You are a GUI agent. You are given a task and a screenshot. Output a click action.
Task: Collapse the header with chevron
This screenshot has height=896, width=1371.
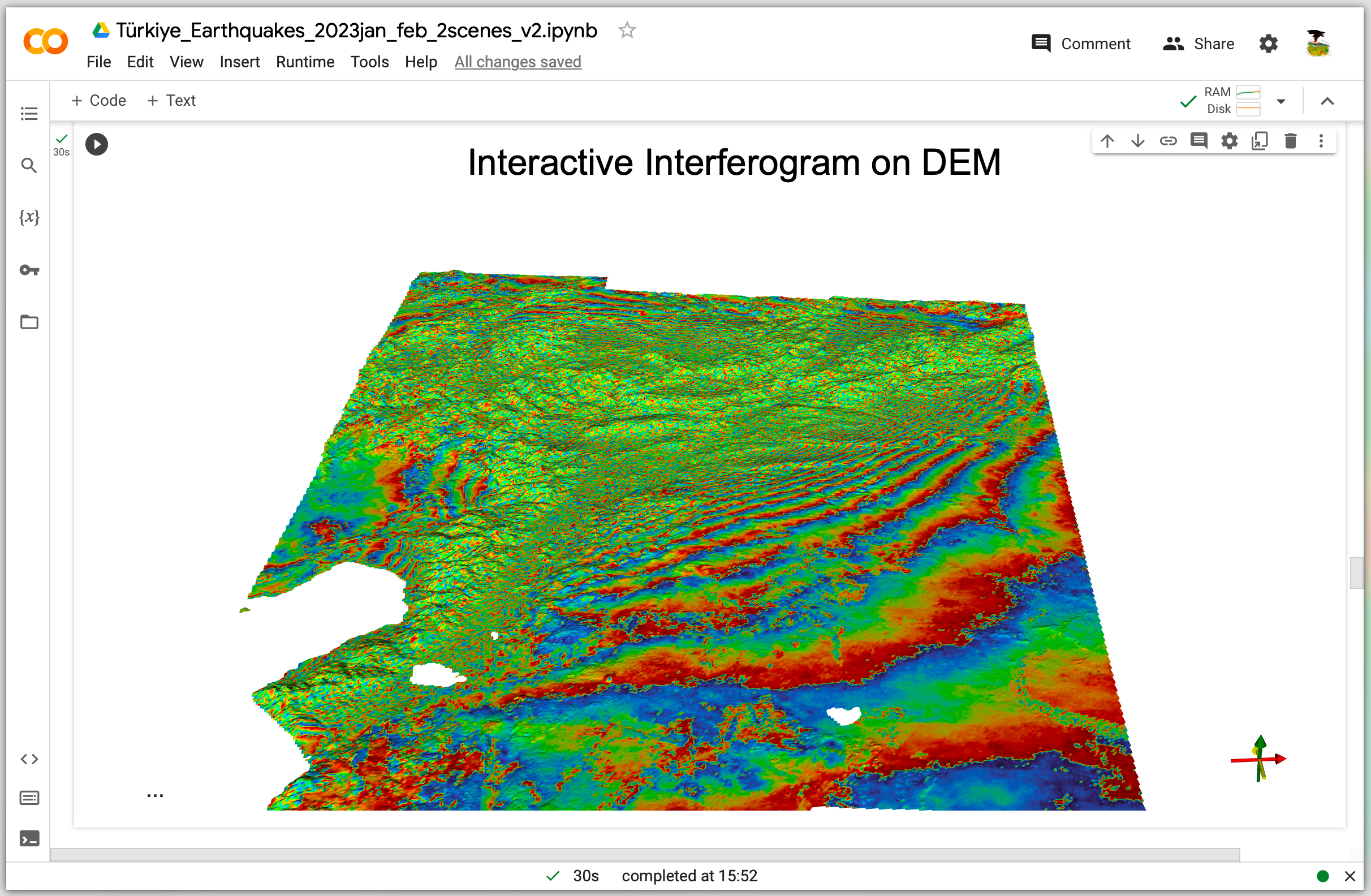tap(1327, 101)
